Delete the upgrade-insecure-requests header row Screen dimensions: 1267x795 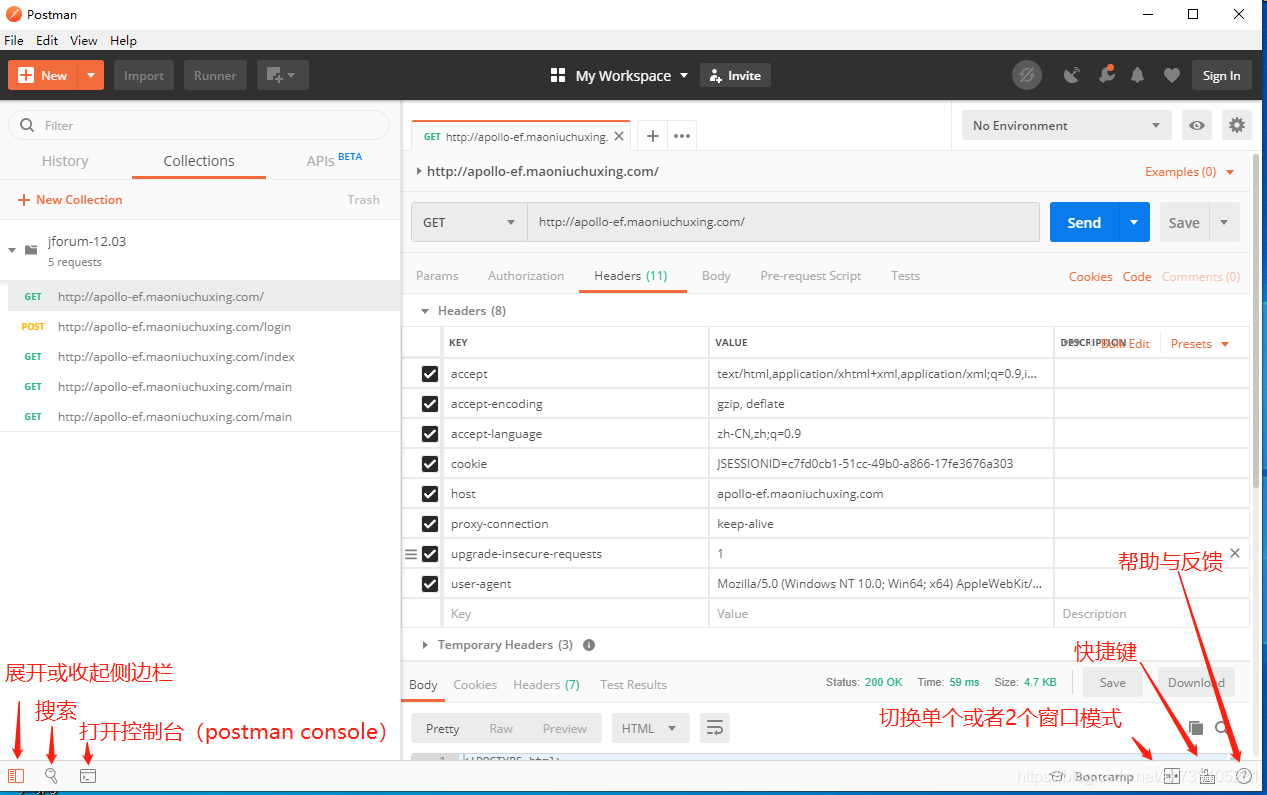[x=1235, y=553]
